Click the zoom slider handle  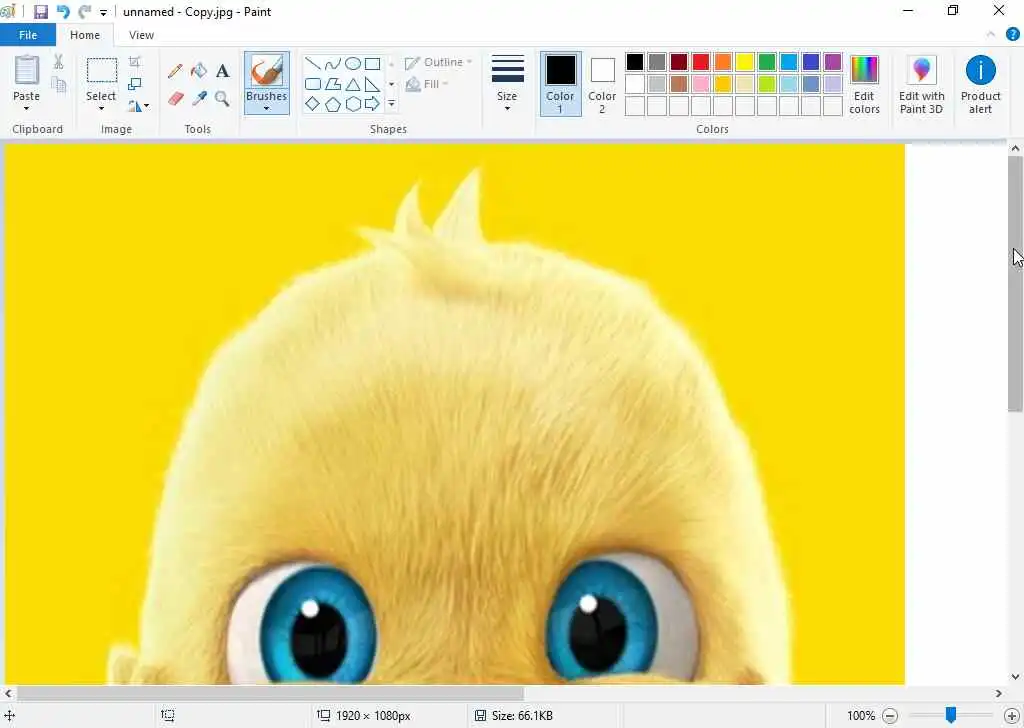(x=951, y=715)
